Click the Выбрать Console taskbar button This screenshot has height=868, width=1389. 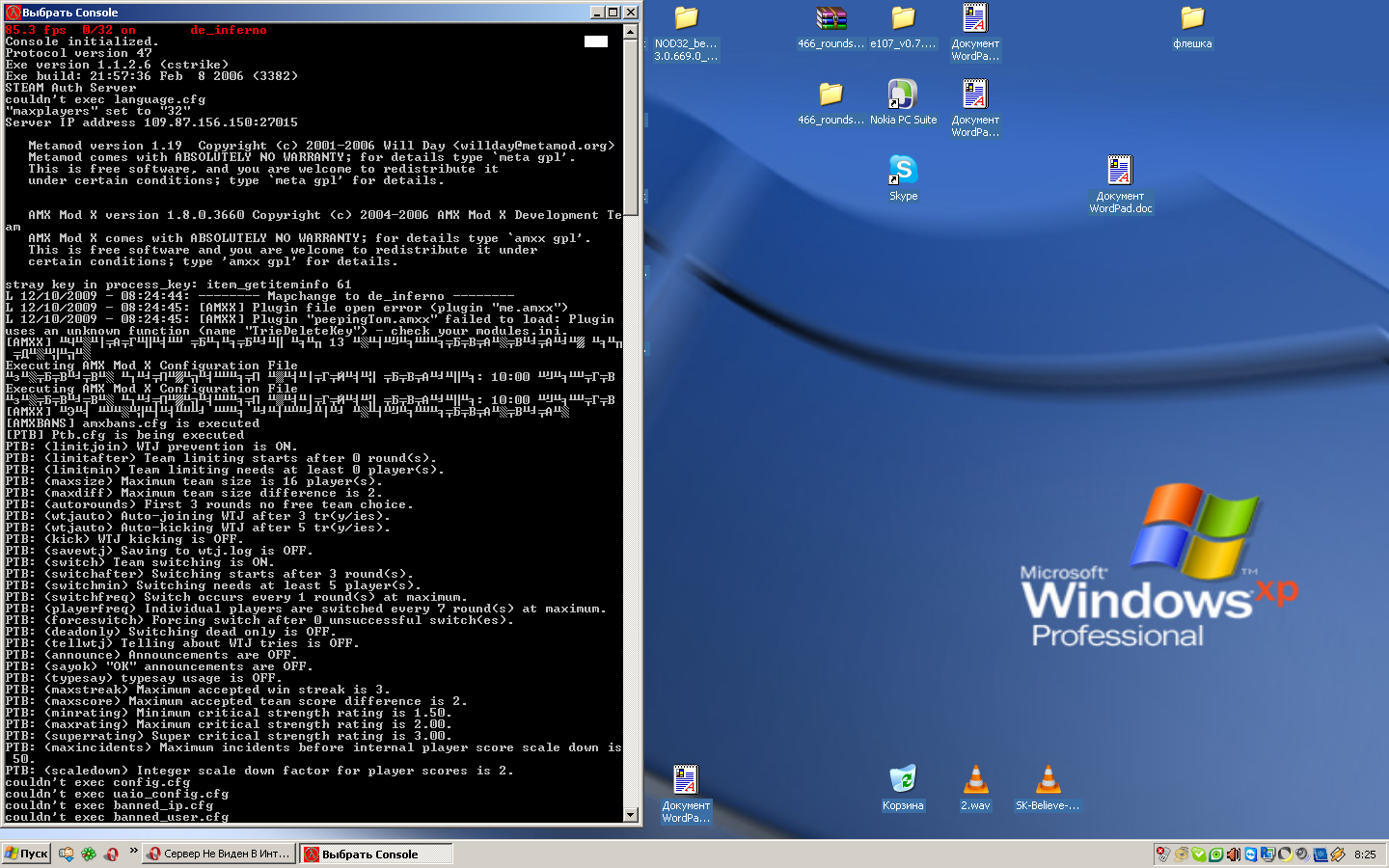376,854
